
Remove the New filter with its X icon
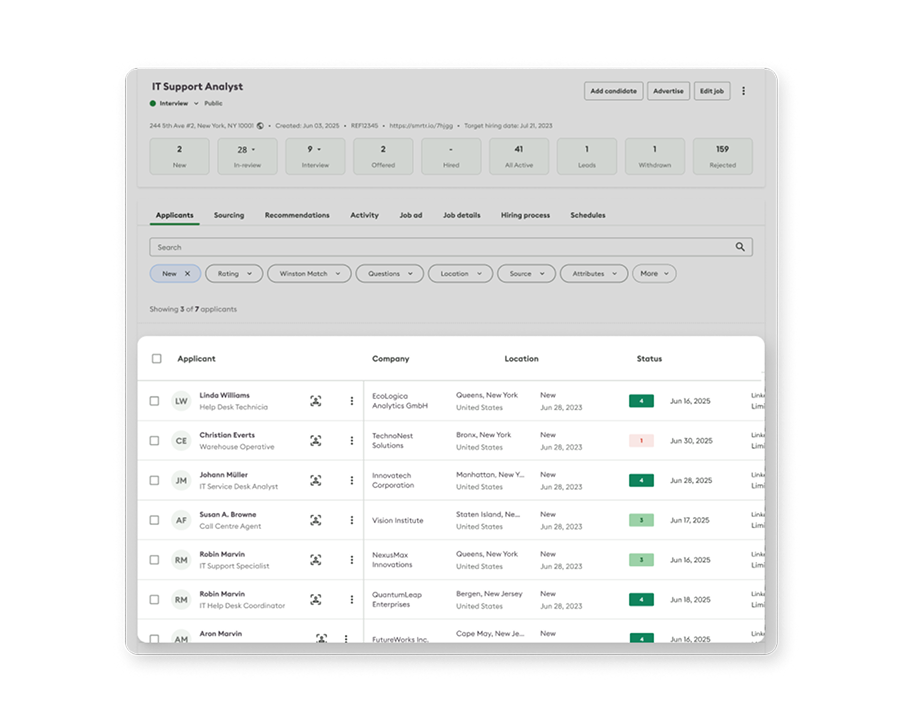pos(187,273)
